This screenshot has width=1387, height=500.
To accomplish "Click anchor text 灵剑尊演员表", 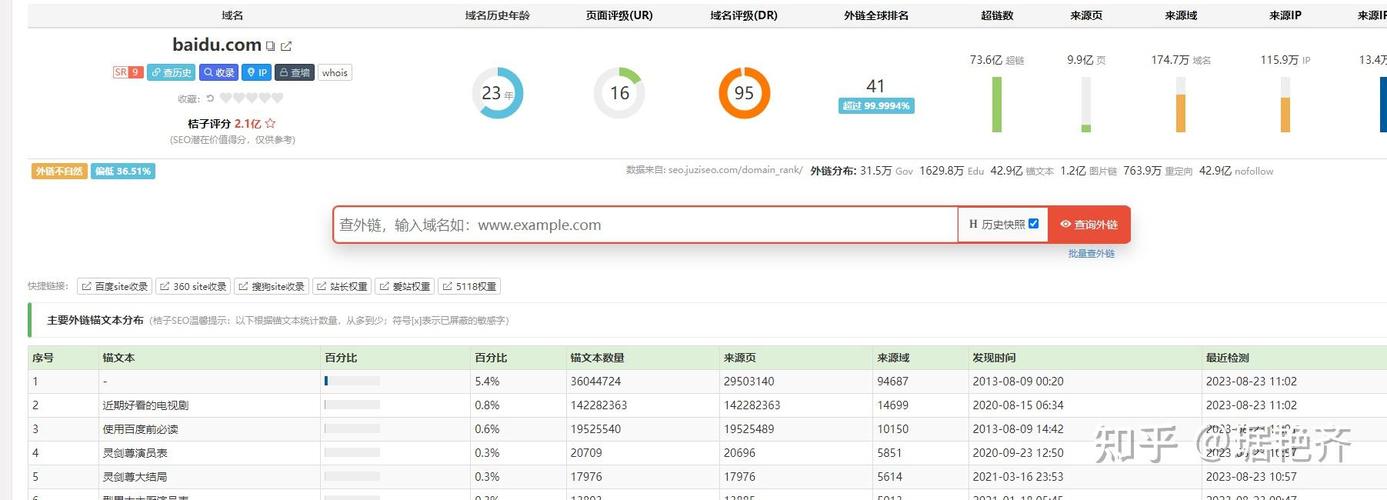I will [x=135, y=453].
